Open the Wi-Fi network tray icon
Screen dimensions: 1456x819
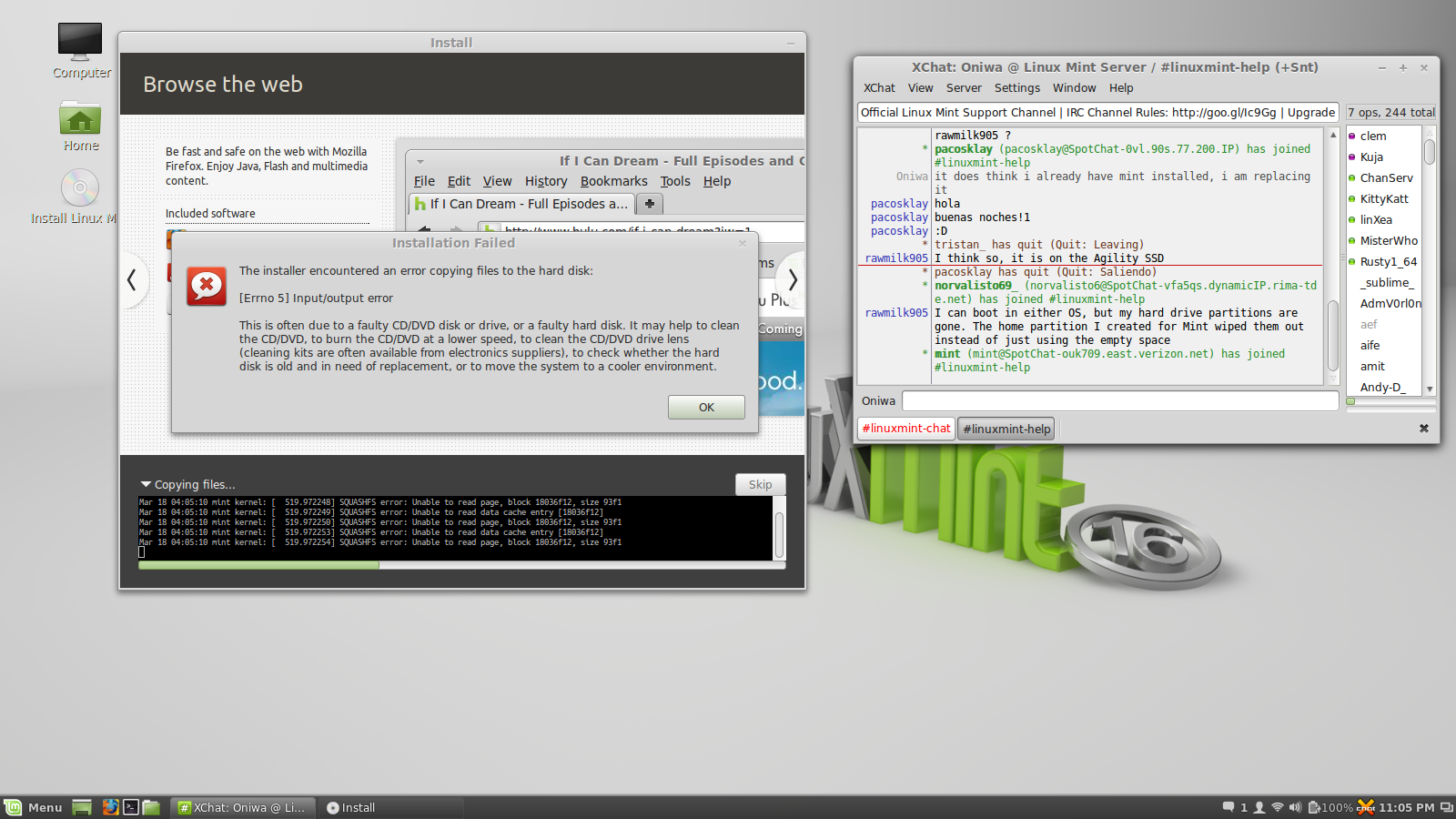[1278, 807]
